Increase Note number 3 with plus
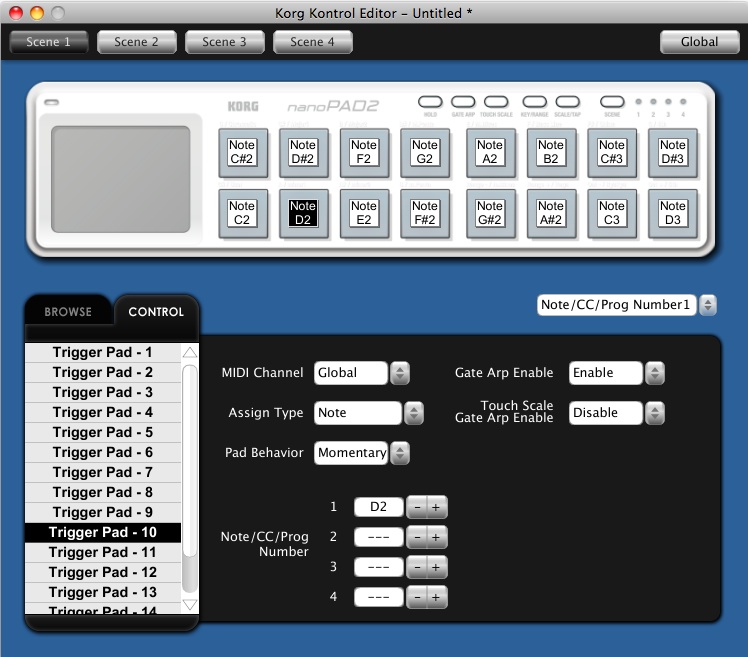748x657 pixels. [x=436, y=567]
